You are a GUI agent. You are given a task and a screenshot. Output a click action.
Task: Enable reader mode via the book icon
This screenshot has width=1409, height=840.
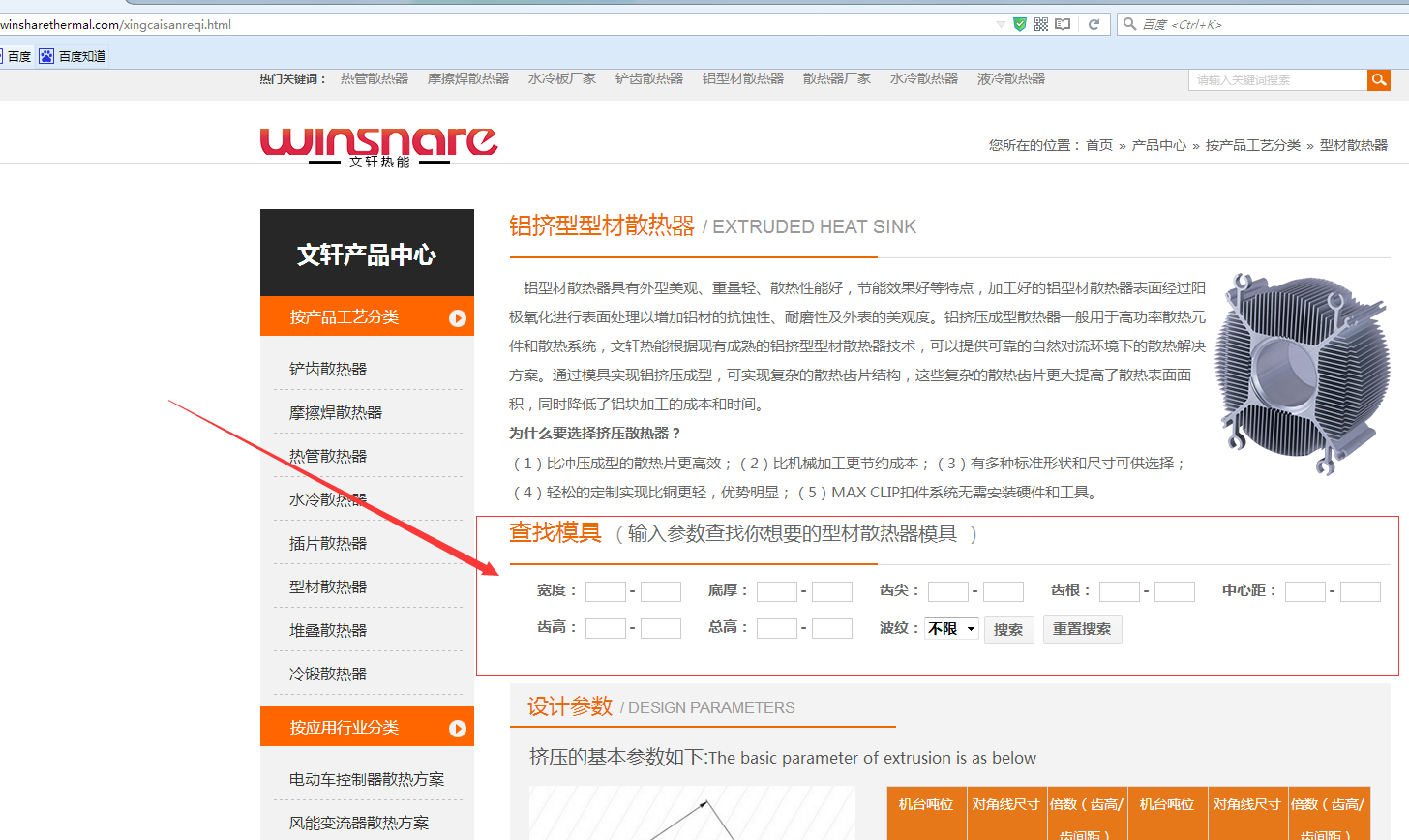tap(1063, 24)
